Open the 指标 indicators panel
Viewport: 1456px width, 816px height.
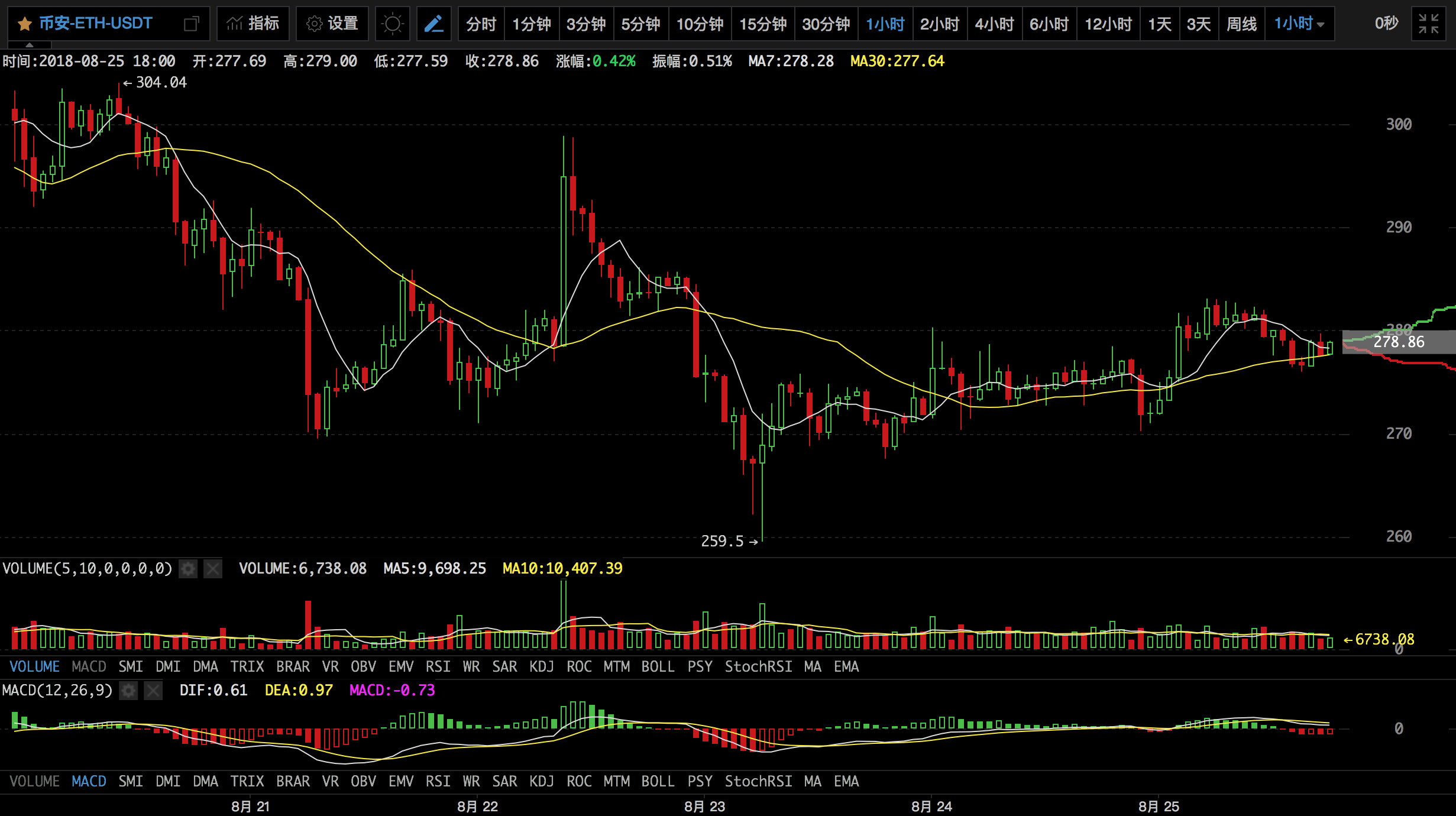tap(253, 24)
